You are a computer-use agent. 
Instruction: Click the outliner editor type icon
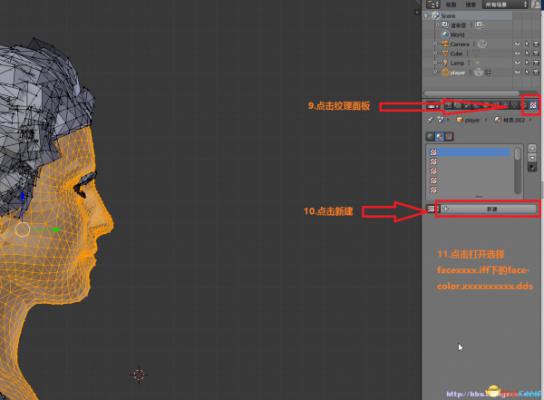pyautogui.click(x=433, y=5)
